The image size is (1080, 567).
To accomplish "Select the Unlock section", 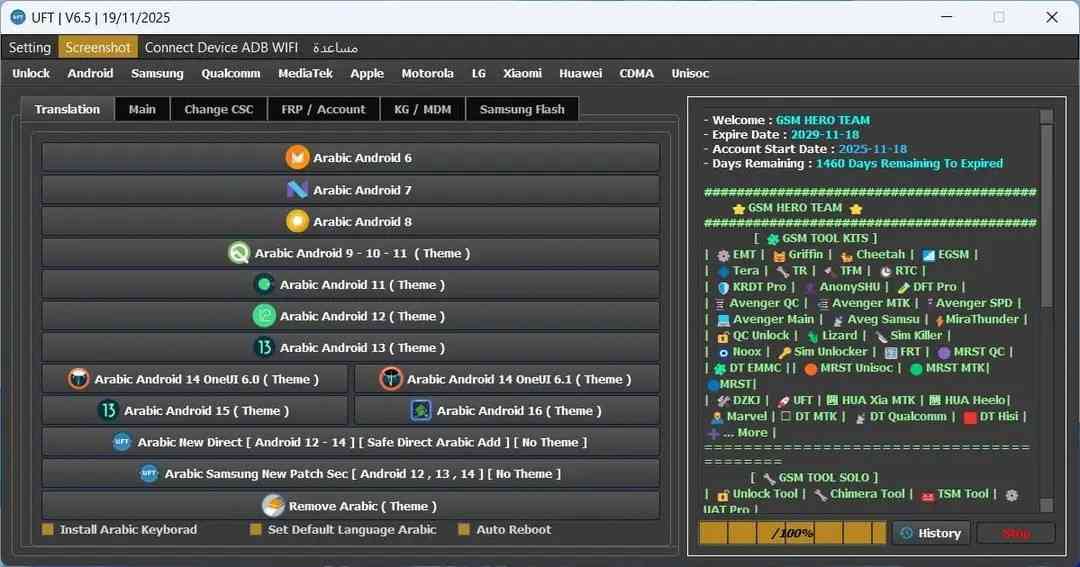I will pos(31,73).
